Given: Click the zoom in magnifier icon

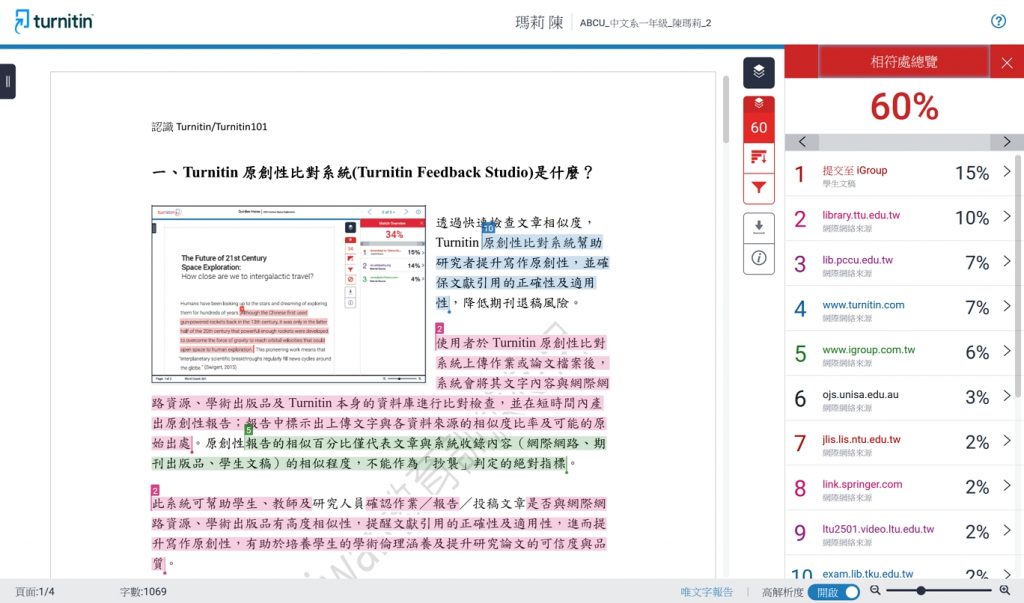Looking at the screenshot, I should (x=1004, y=591).
